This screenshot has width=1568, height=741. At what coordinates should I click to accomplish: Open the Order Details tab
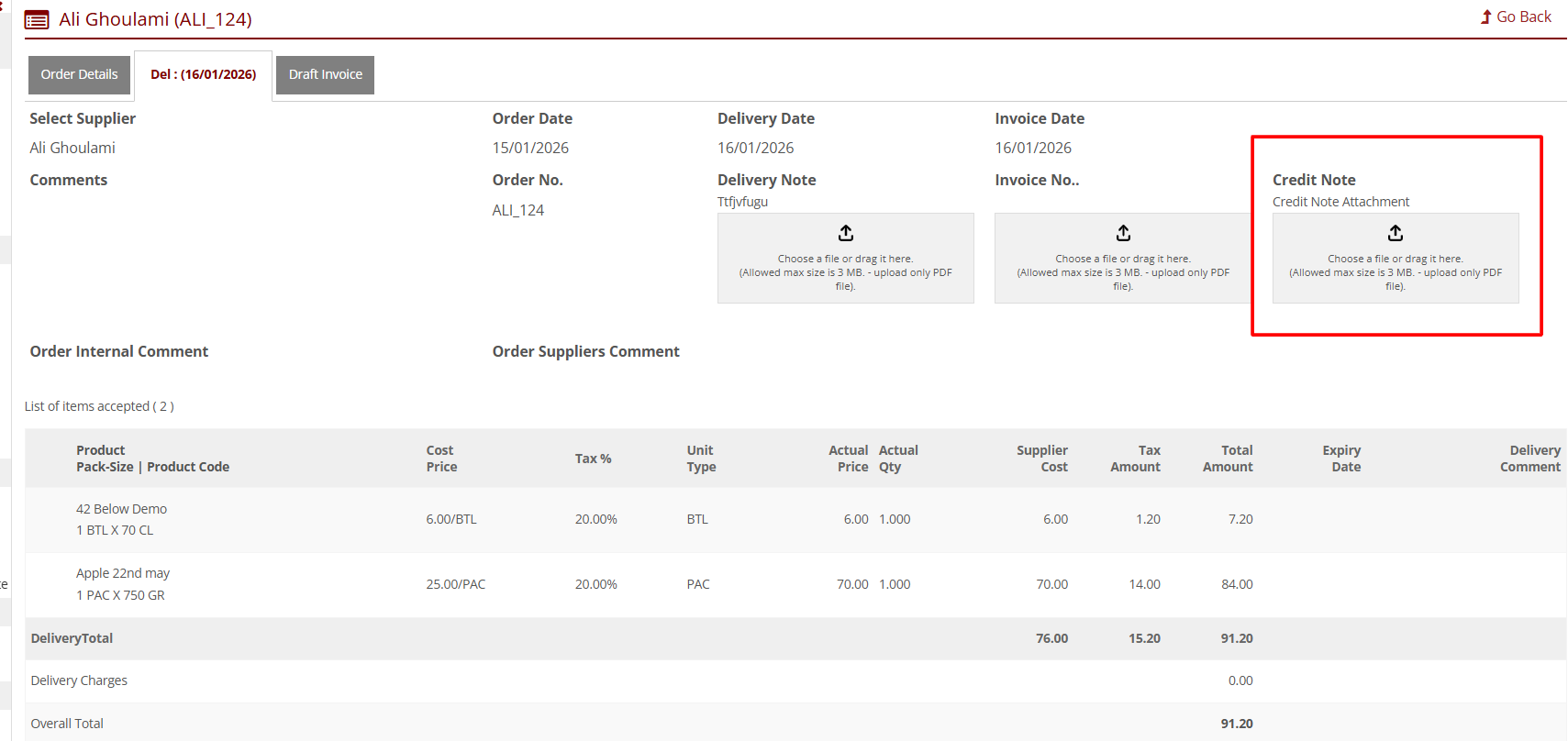click(x=79, y=74)
